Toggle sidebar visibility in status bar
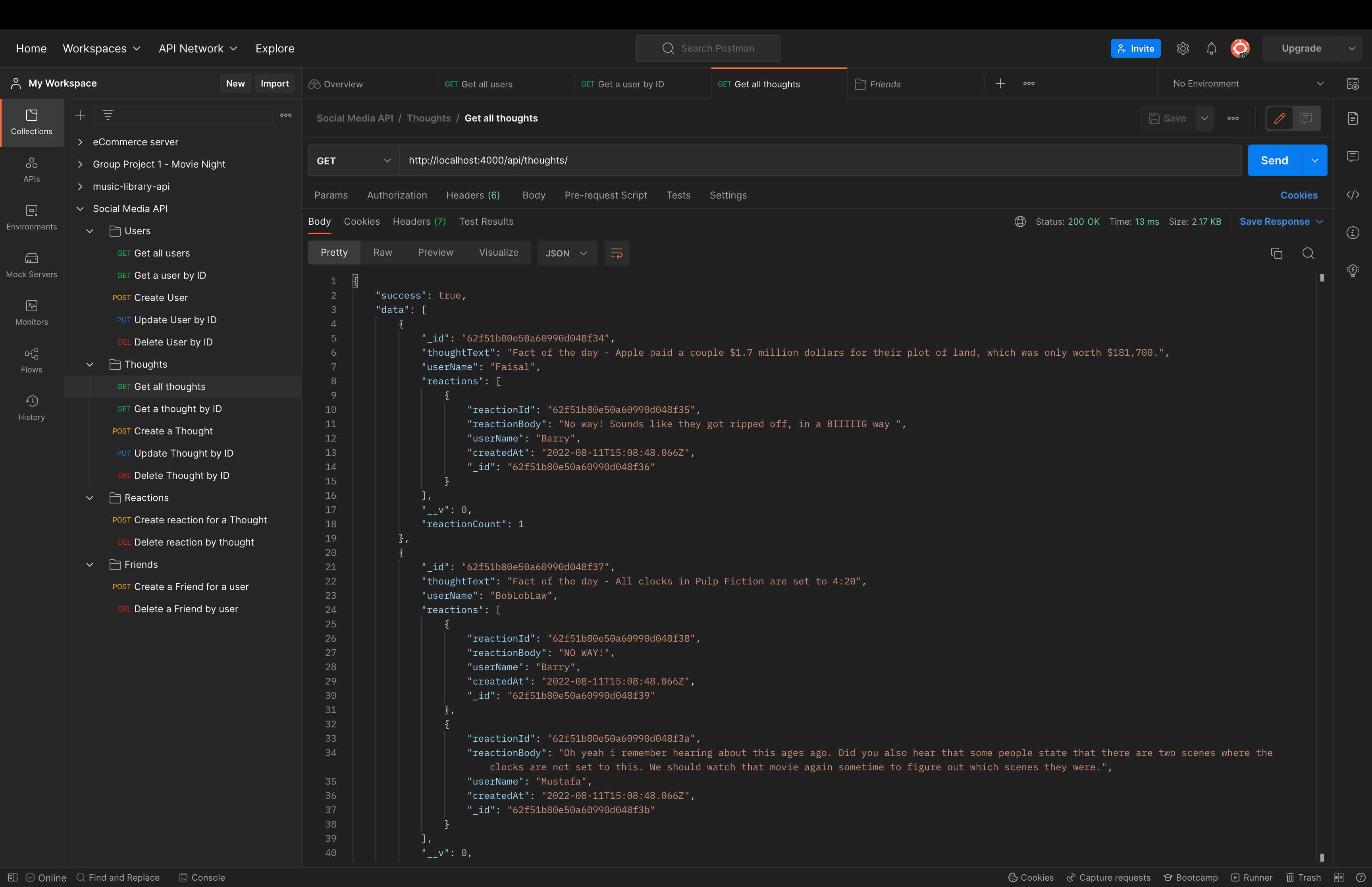 tap(13, 877)
